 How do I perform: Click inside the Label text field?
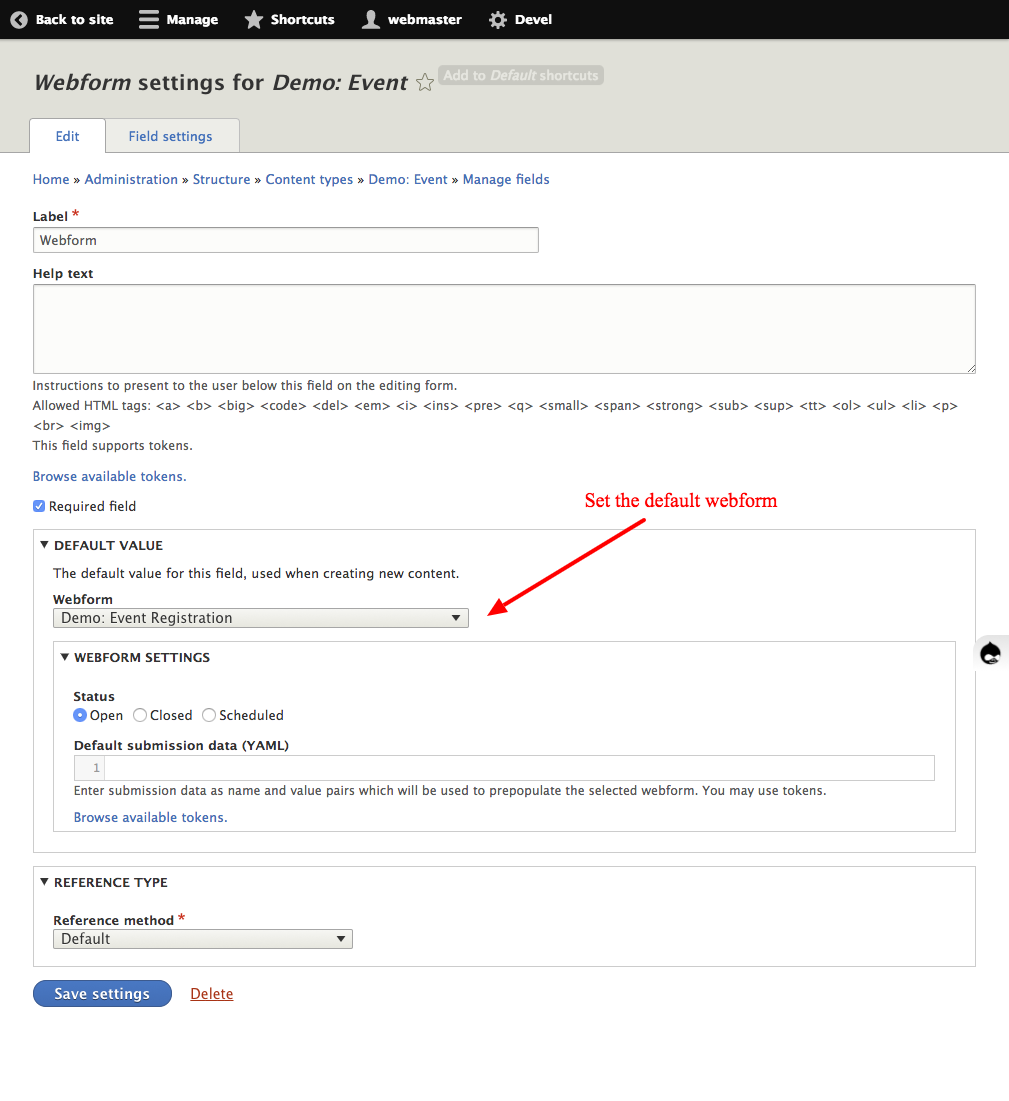pos(285,240)
